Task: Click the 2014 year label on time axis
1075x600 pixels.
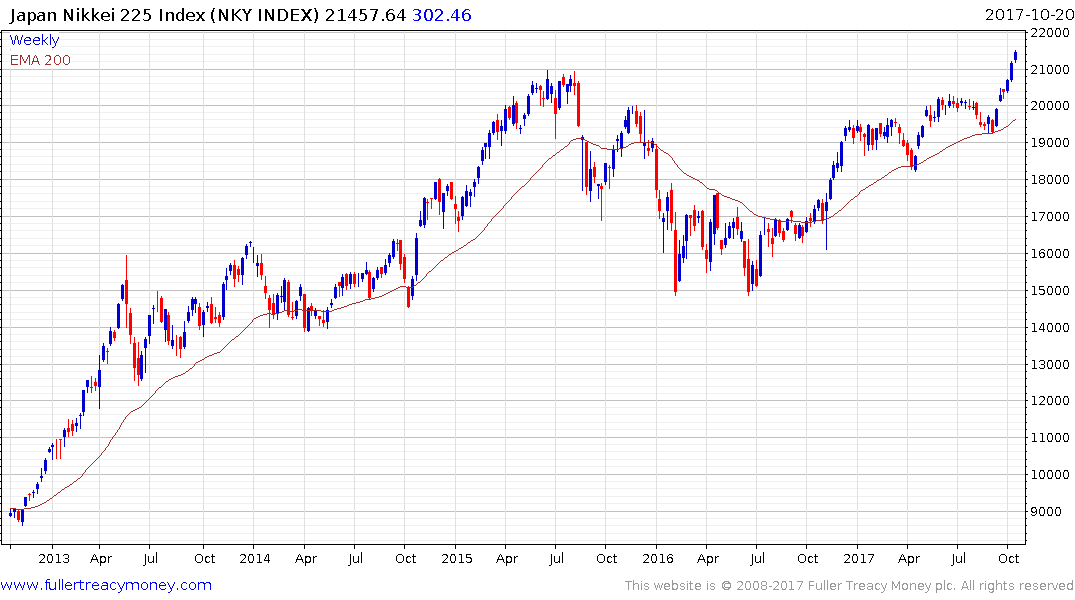Action: 255,558
